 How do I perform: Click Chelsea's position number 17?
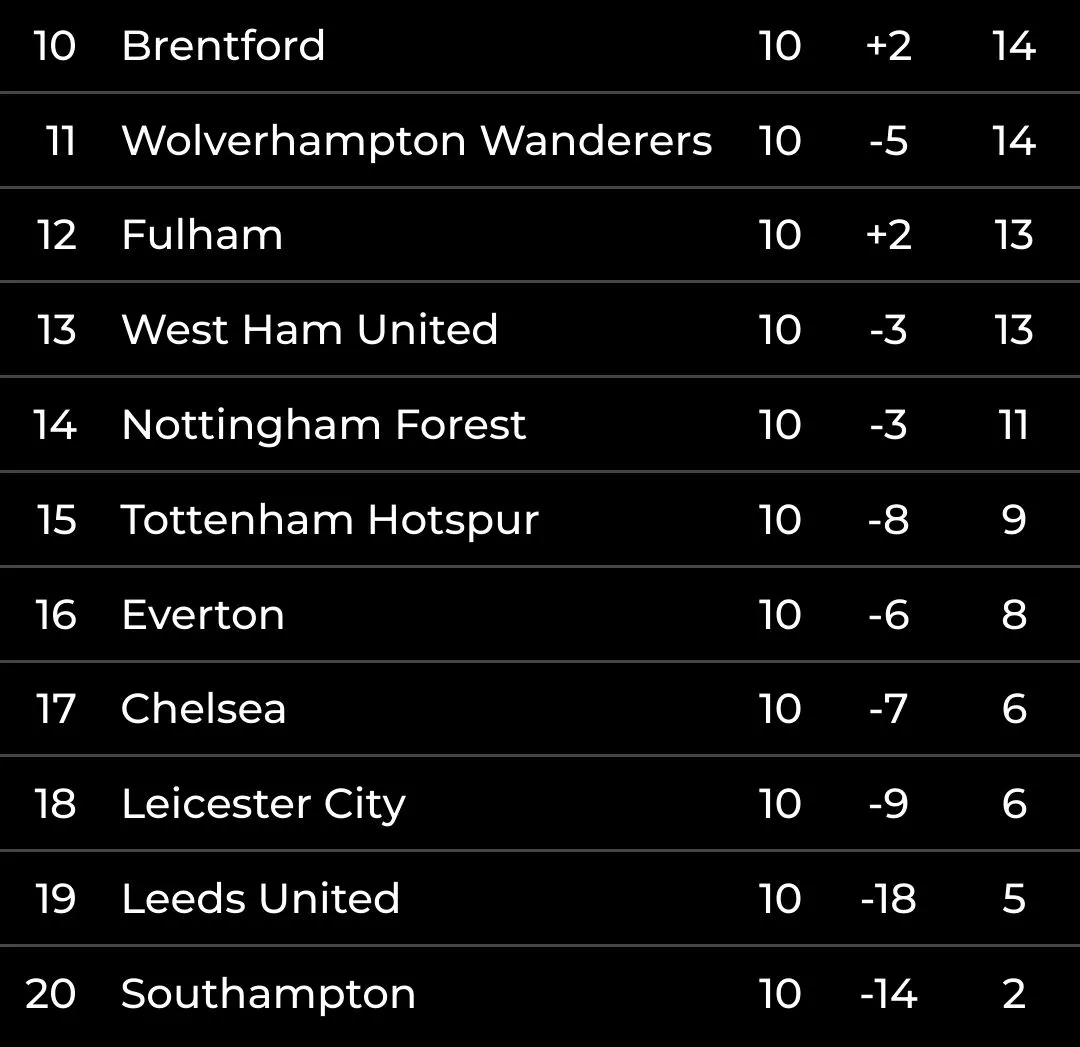56,709
